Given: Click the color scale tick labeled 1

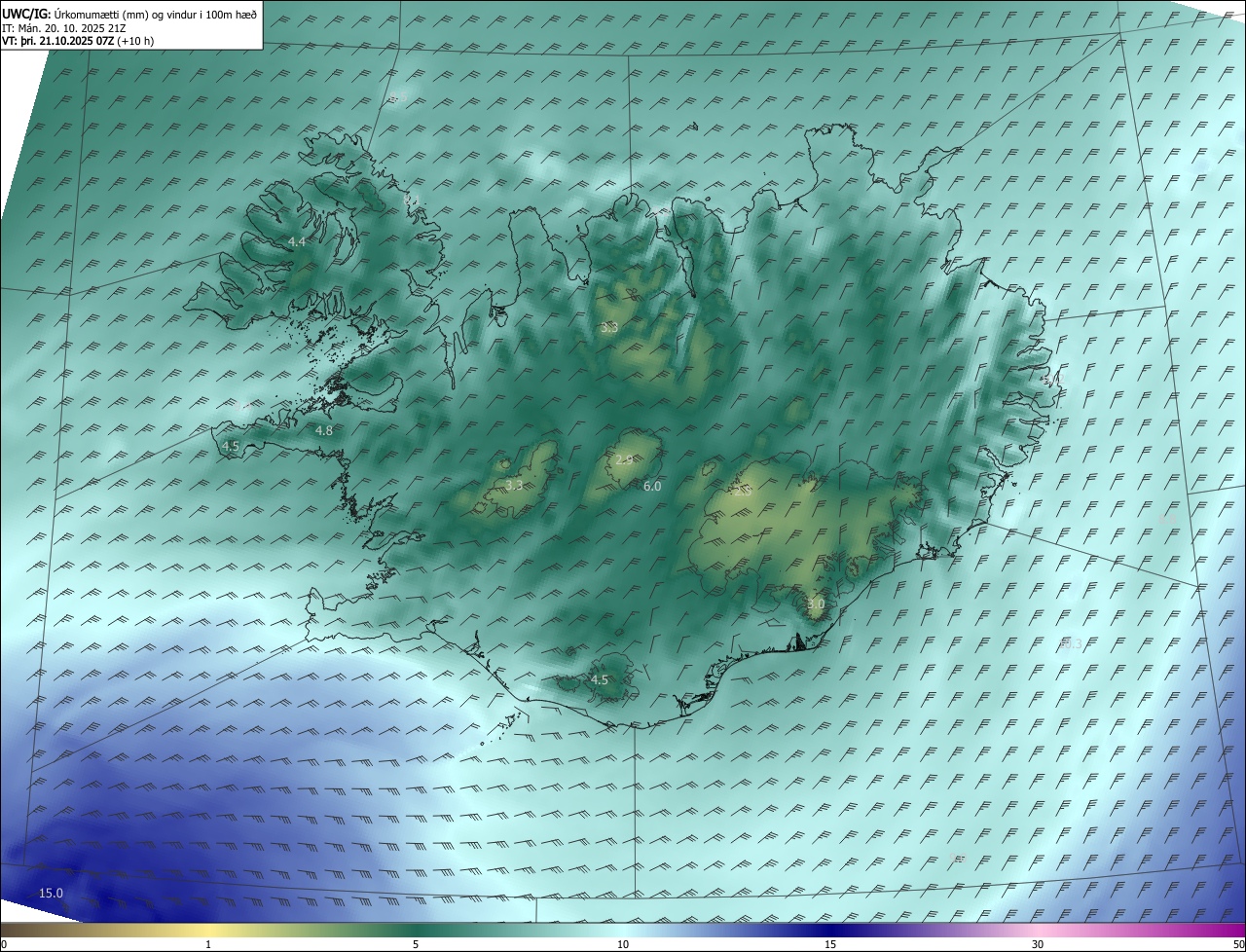Looking at the screenshot, I should (208, 945).
